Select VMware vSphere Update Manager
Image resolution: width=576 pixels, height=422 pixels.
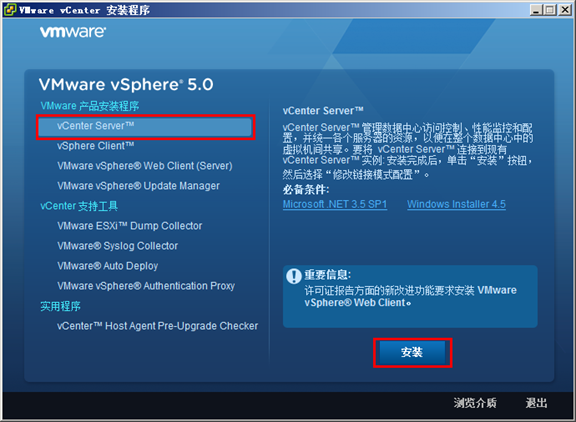click(x=138, y=186)
